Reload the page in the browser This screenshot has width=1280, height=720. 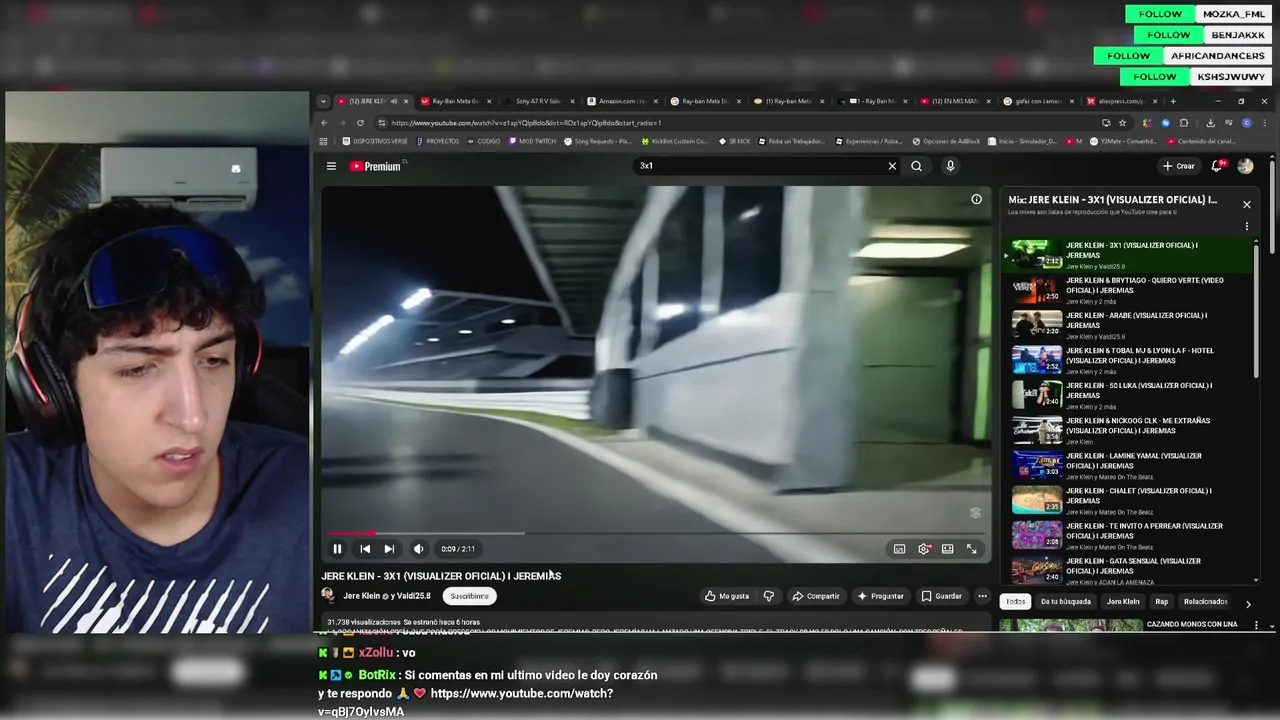tap(360, 123)
